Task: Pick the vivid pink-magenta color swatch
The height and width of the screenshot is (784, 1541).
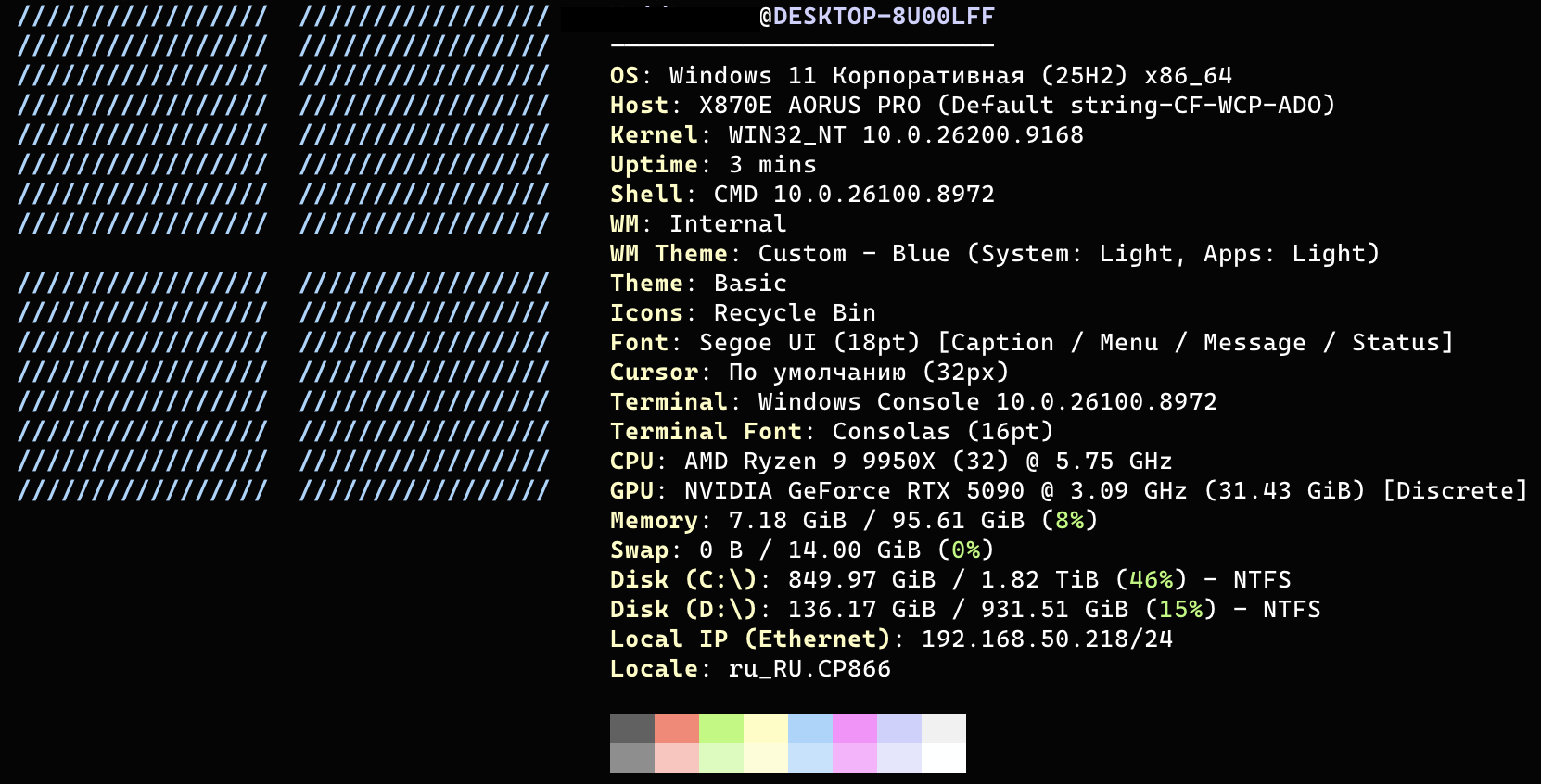Action: tap(855, 728)
